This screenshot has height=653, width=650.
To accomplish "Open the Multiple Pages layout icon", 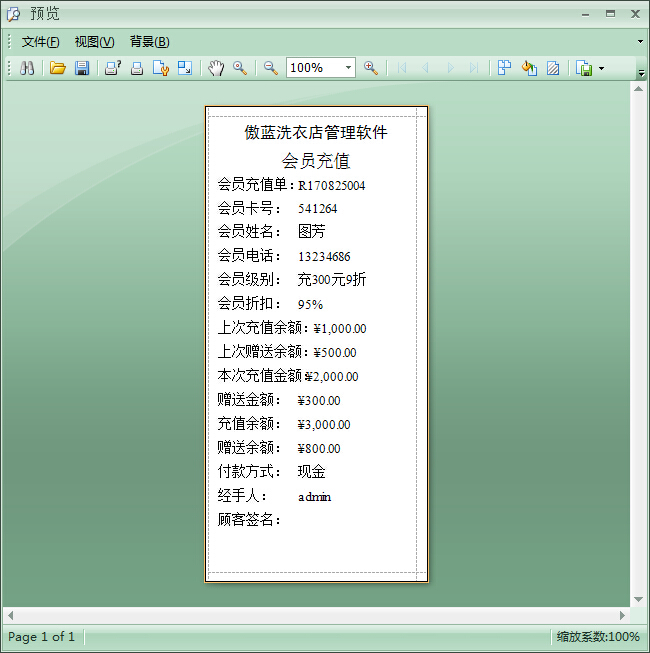I will pyautogui.click(x=504, y=68).
